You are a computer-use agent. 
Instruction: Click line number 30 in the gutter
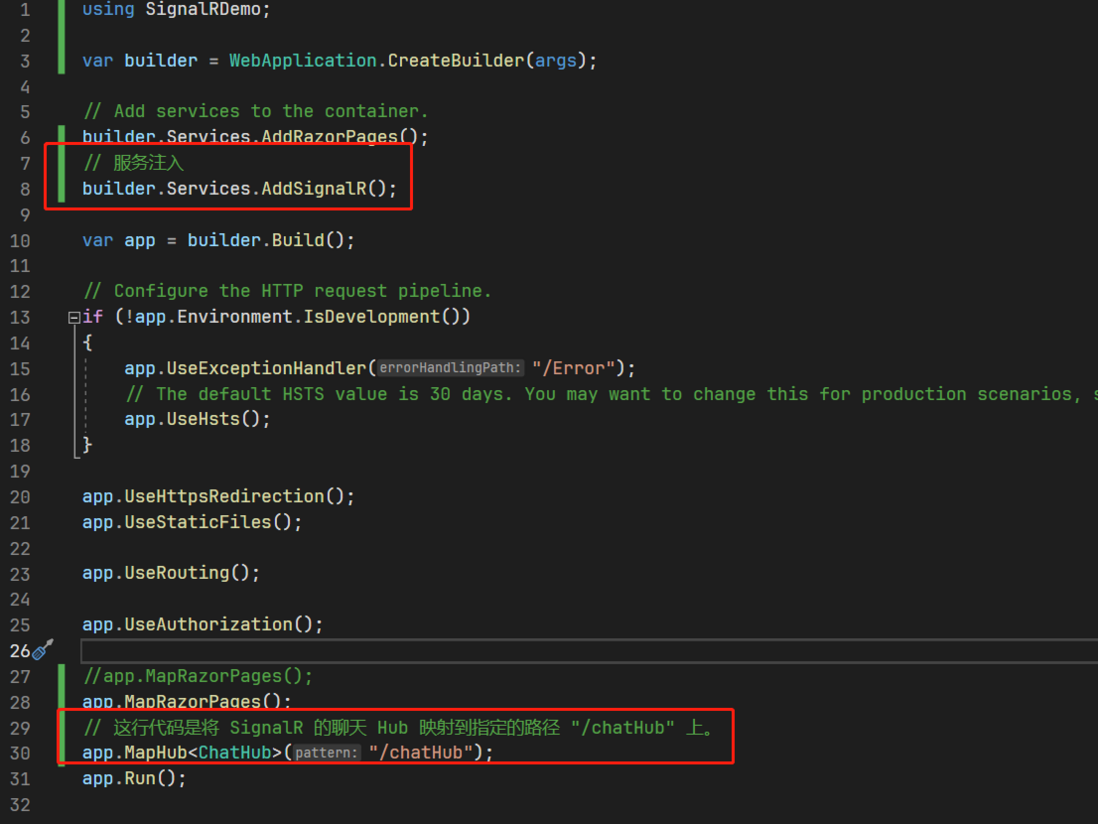[20, 753]
